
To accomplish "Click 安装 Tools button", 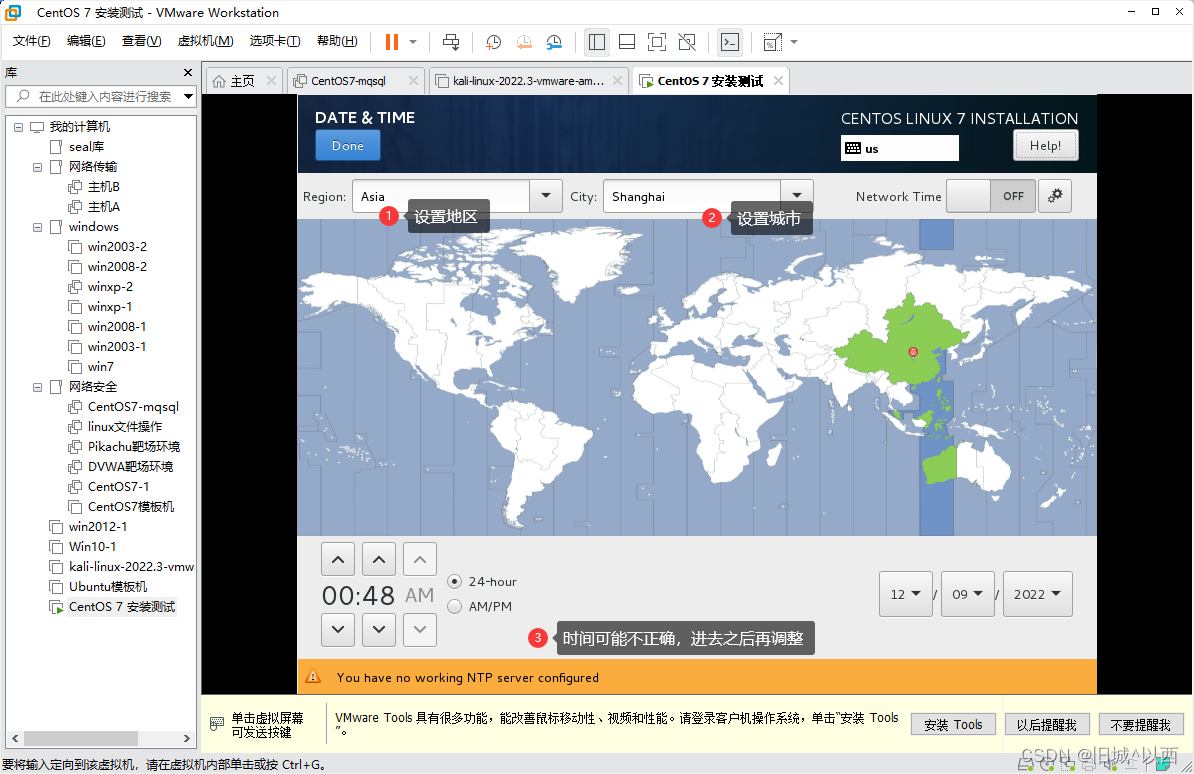I will [x=953, y=724].
